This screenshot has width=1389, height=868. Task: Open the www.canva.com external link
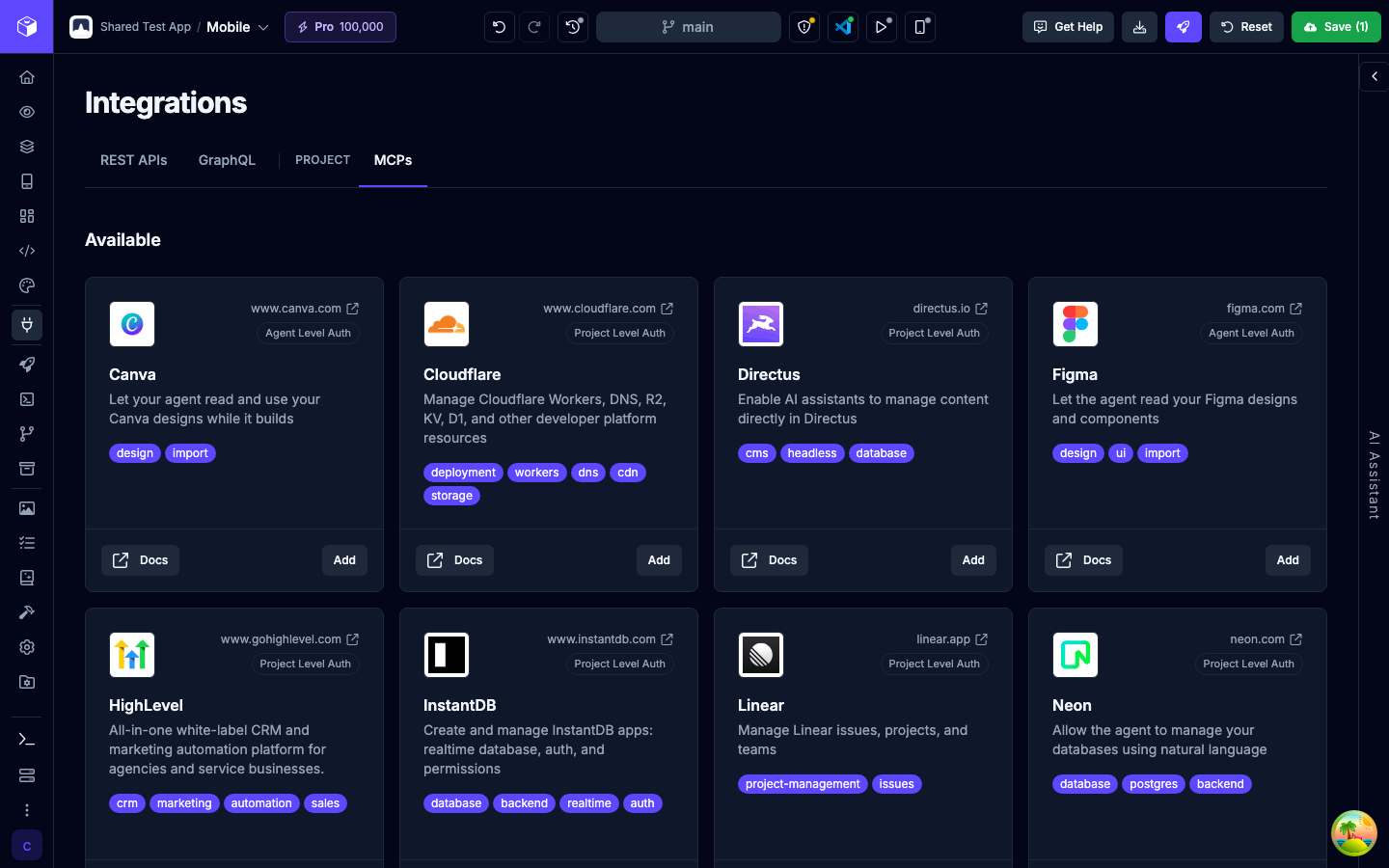click(x=305, y=309)
